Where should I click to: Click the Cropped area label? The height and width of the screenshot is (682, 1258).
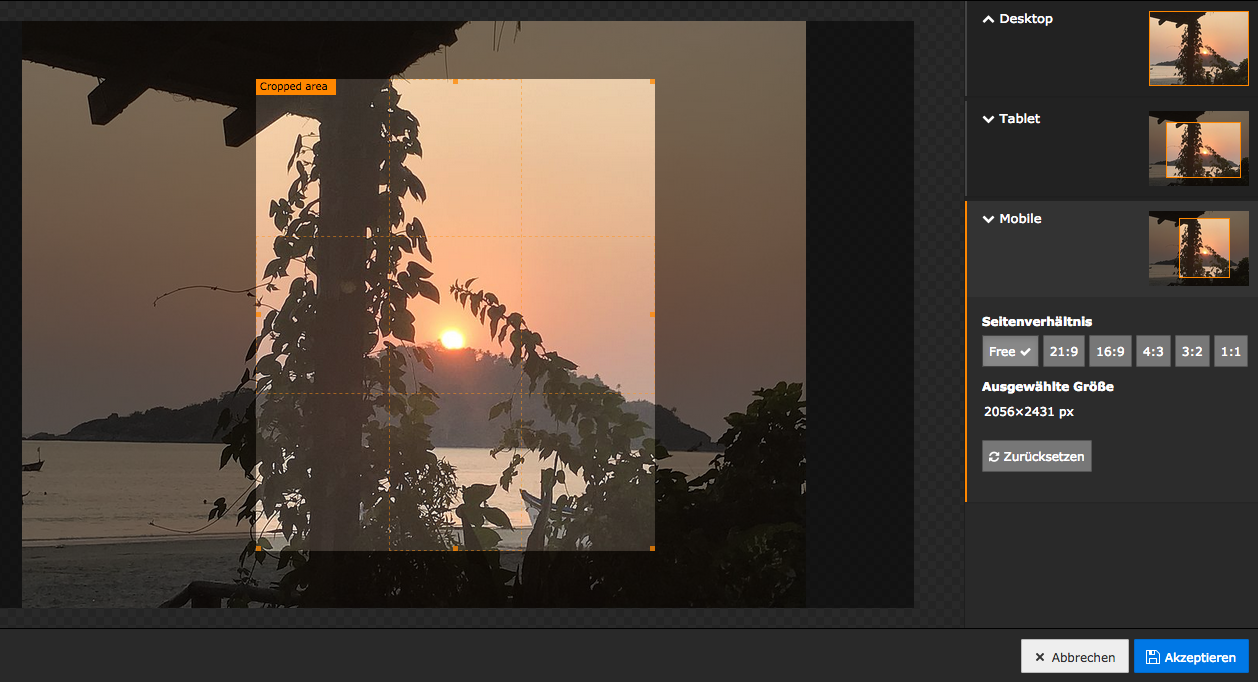295,87
